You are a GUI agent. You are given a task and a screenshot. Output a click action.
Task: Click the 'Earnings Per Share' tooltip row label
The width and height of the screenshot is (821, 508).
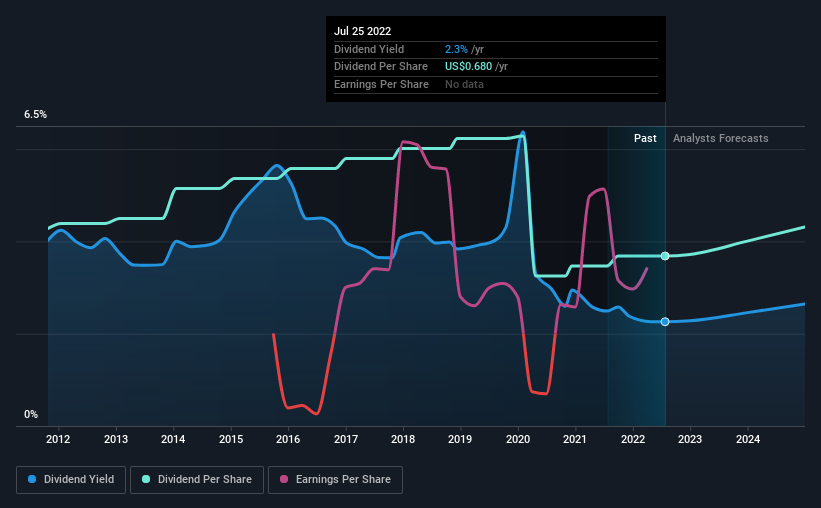pyautogui.click(x=381, y=84)
